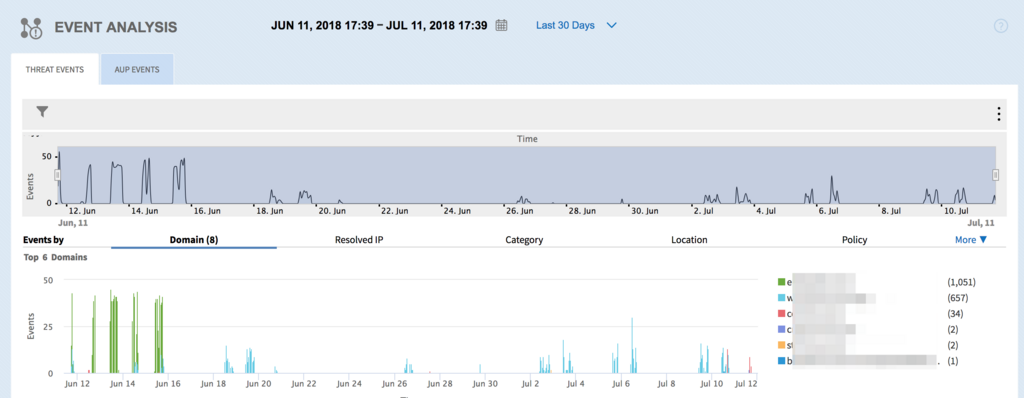Click the green legend swatch with 1,051 events
The width and height of the screenshot is (1024, 398).
click(x=781, y=282)
